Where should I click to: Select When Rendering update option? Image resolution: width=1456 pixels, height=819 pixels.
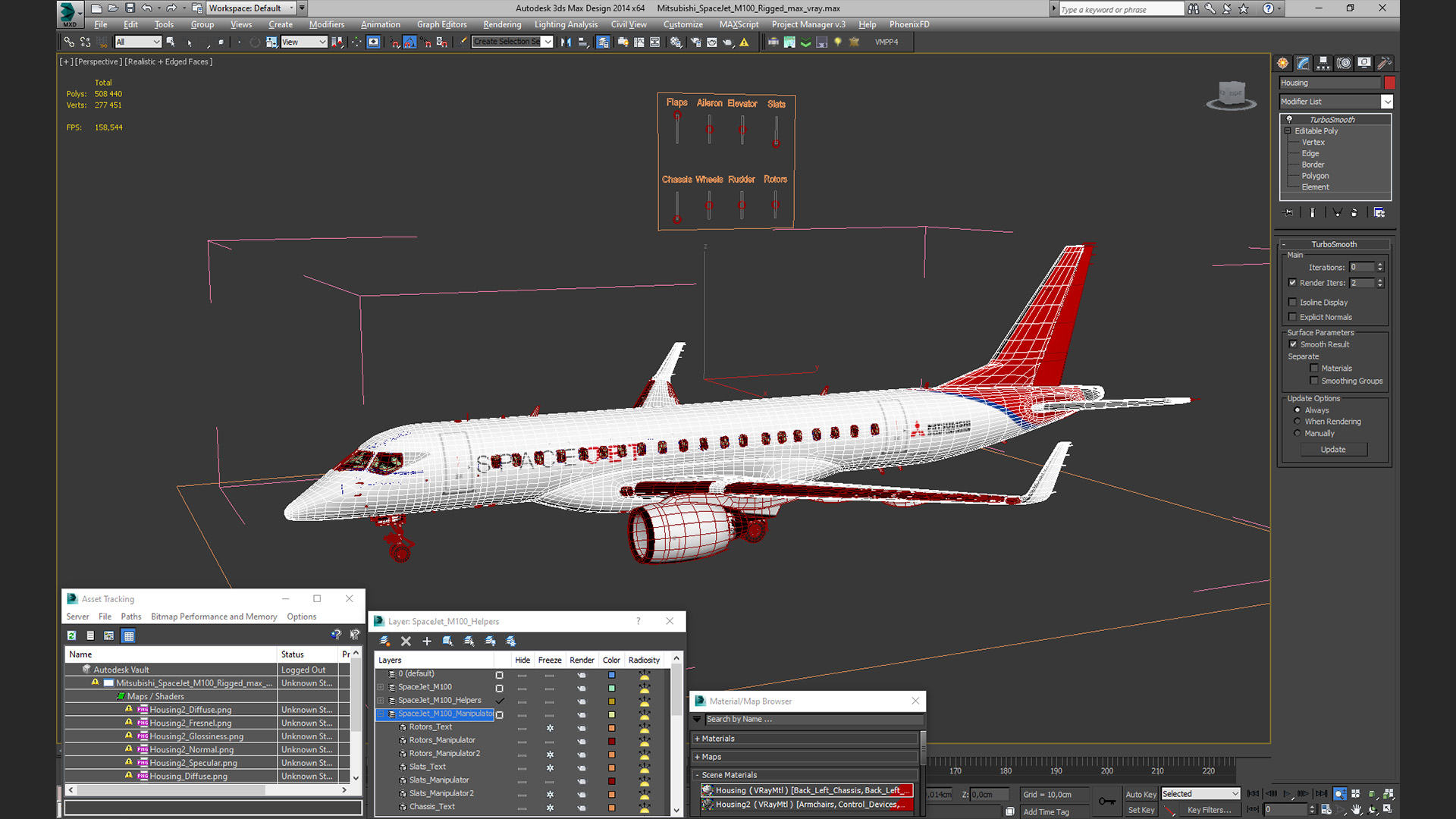click(x=1297, y=422)
